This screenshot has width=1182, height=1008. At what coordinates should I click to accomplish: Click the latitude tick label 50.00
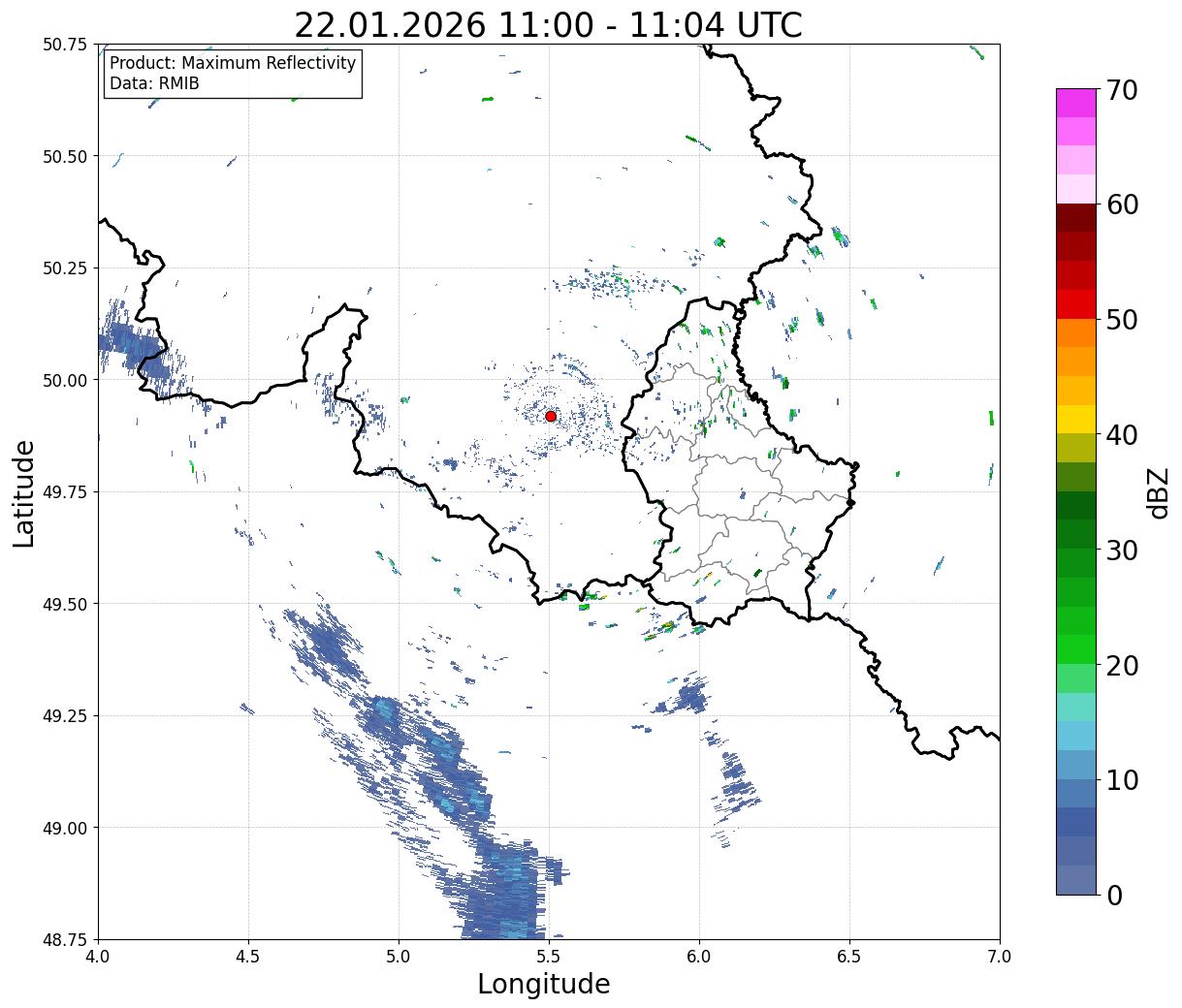[65, 380]
